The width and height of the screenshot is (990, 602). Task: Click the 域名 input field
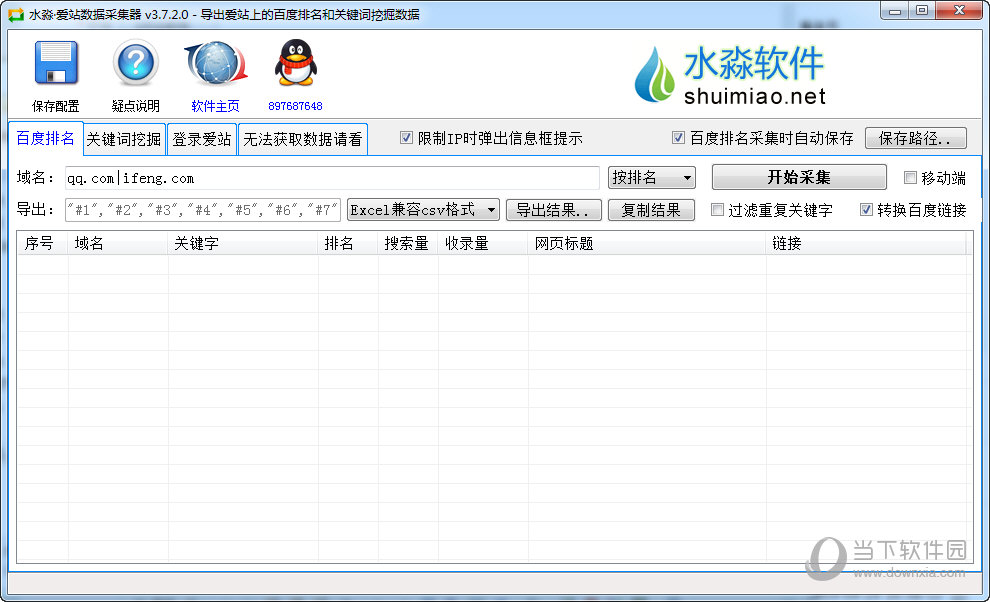[332, 178]
